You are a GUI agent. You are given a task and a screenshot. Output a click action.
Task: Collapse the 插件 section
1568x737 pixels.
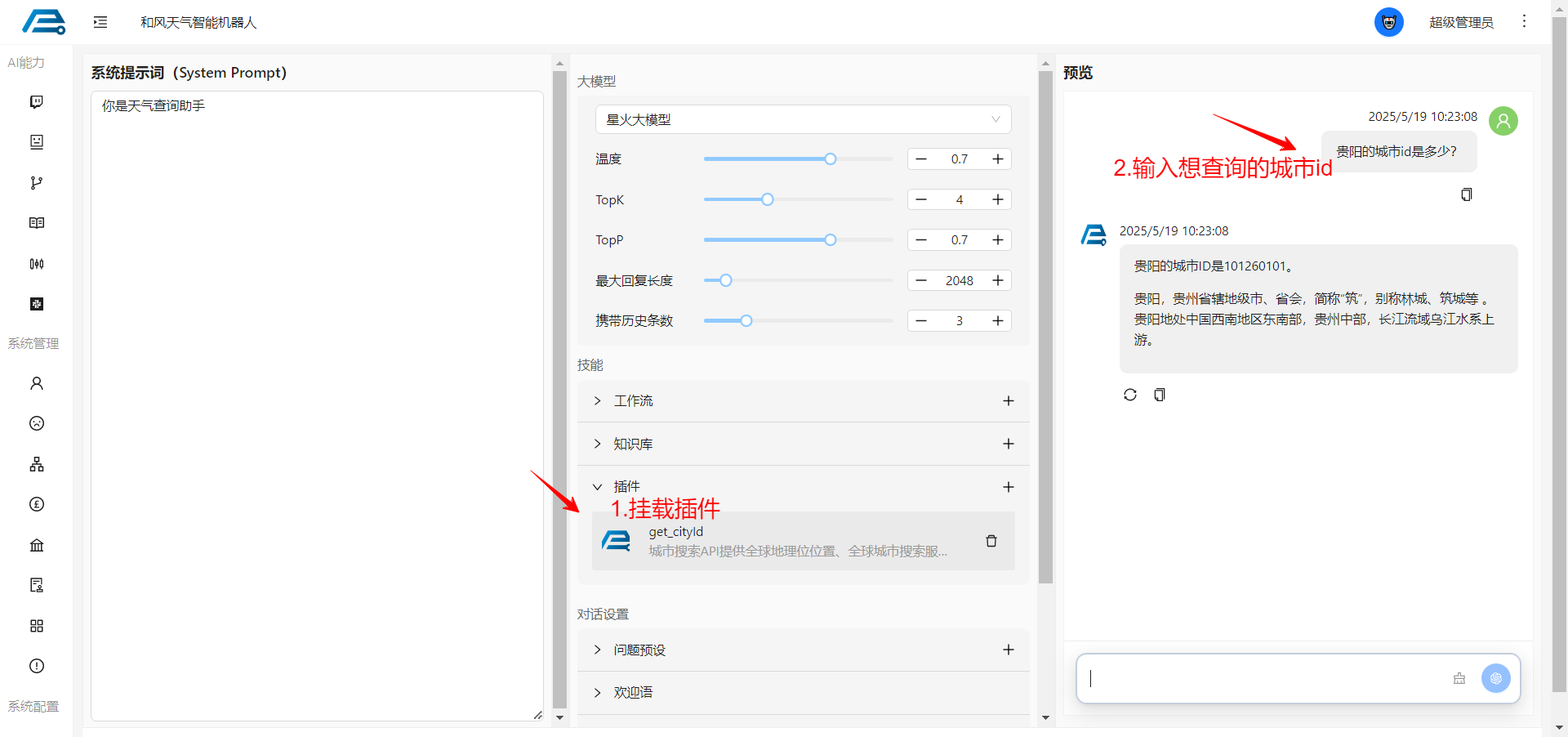point(597,487)
